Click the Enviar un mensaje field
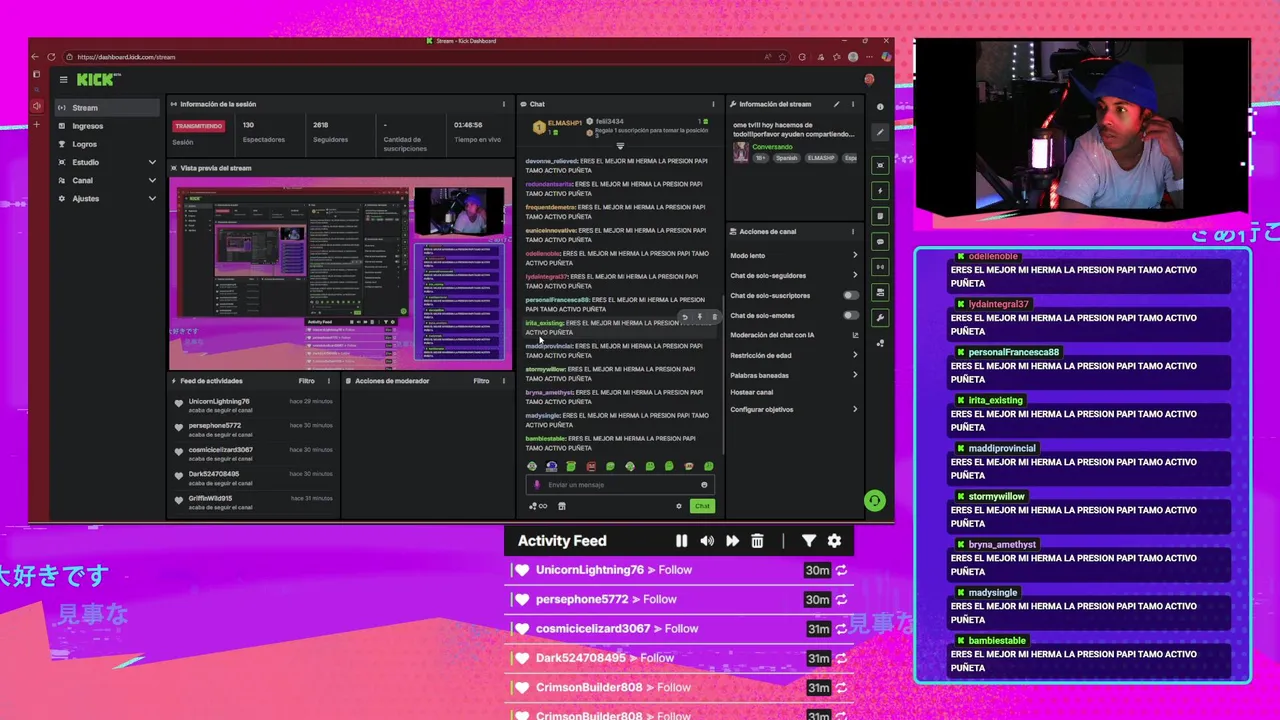1280x720 pixels. [x=620, y=485]
